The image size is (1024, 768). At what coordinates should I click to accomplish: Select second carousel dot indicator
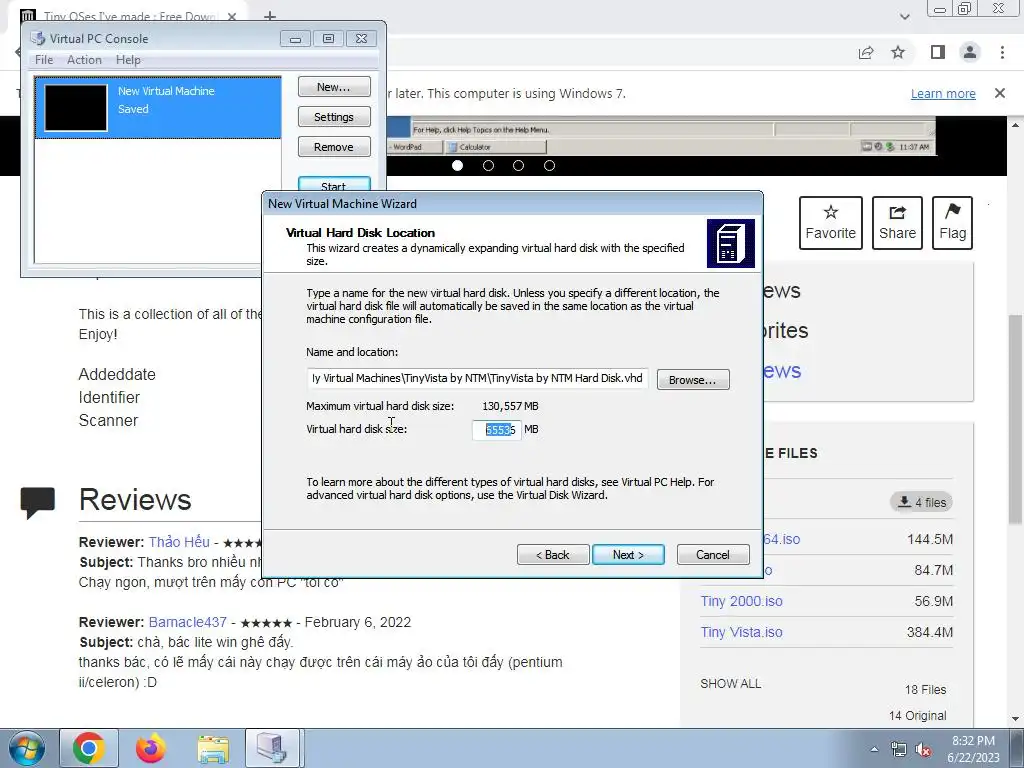[x=488, y=165]
